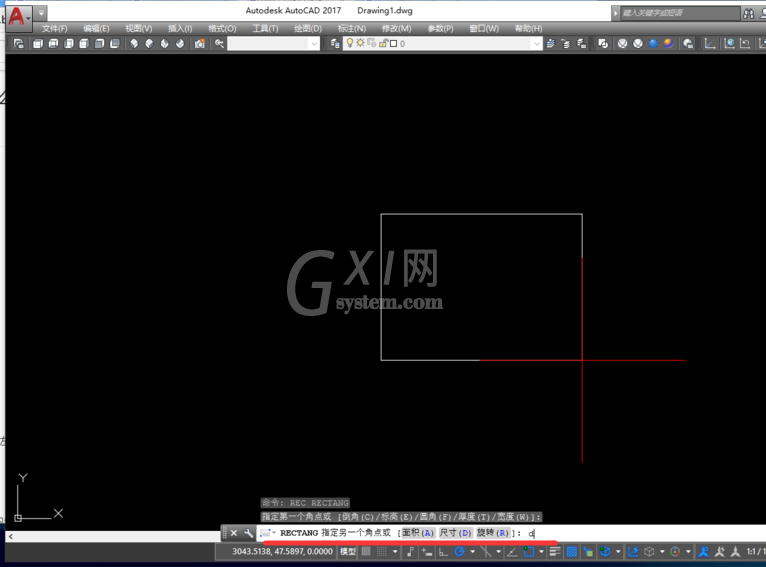Open the 视图(V) menu
Viewport: 766px width, 567px height.
(139, 29)
